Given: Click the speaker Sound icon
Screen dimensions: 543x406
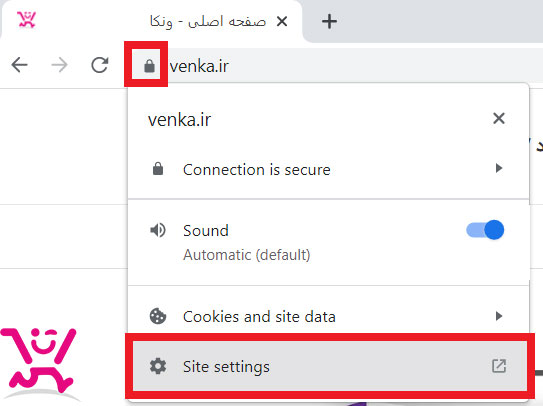Looking at the screenshot, I should [x=158, y=230].
